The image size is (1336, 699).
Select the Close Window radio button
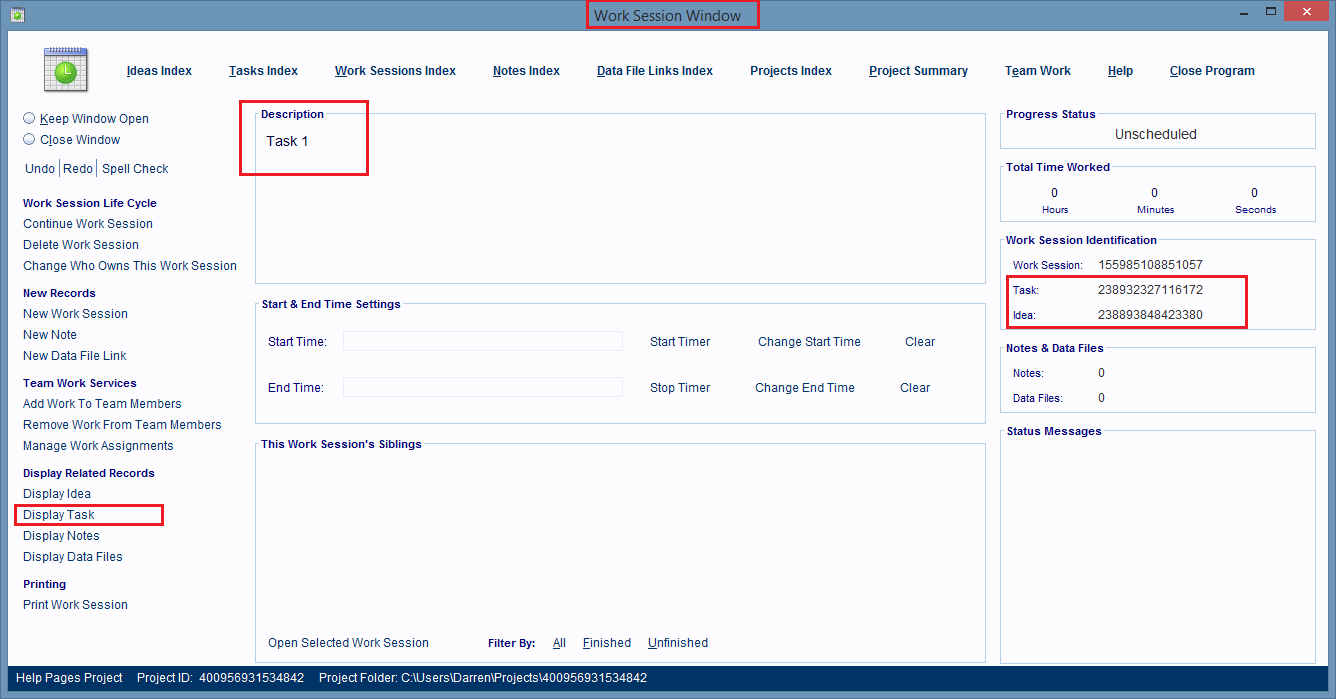coord(29,139)
